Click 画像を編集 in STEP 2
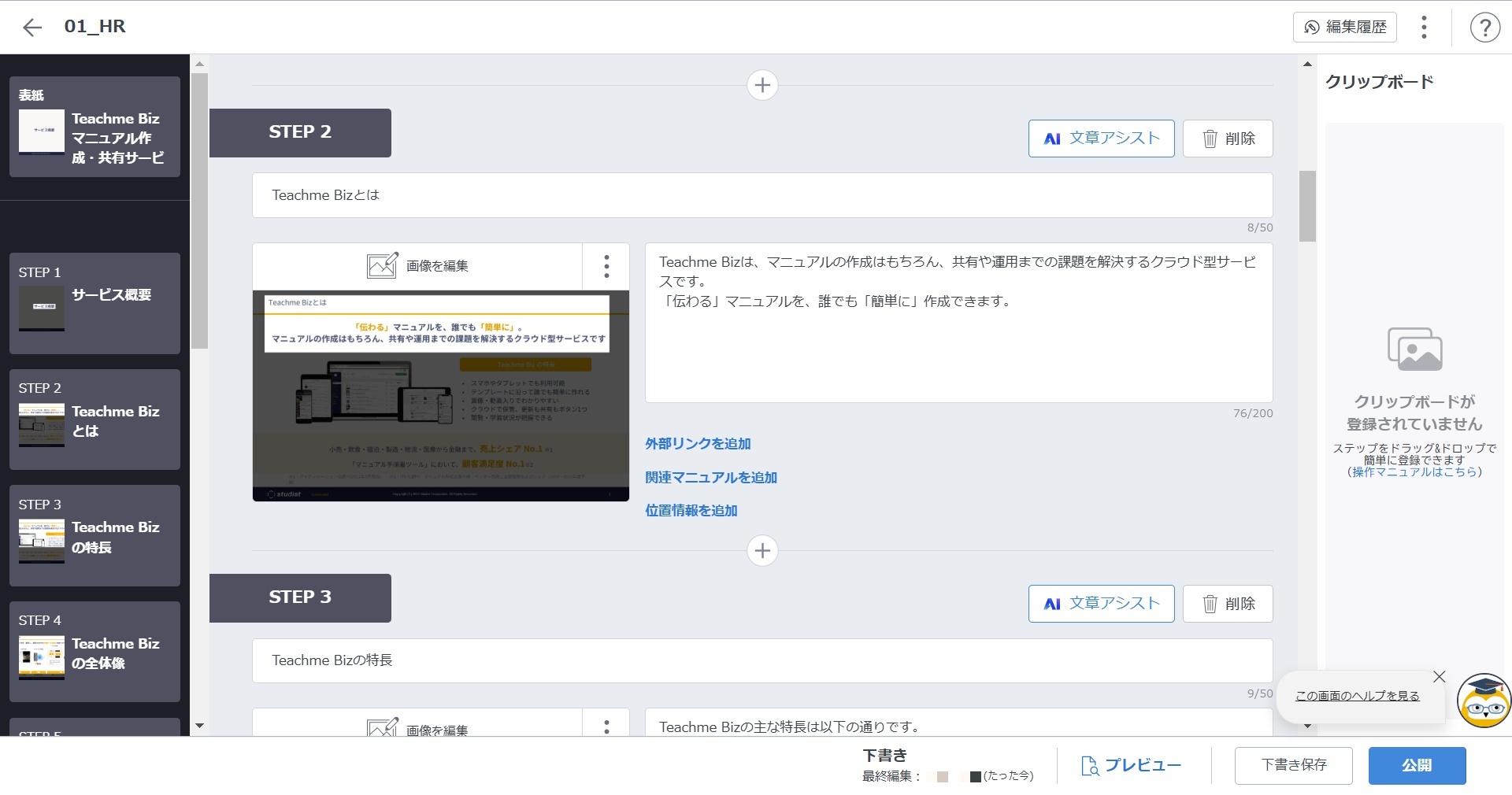The height and width of the screenshot is (795, 1512). (x=417, y=266)
